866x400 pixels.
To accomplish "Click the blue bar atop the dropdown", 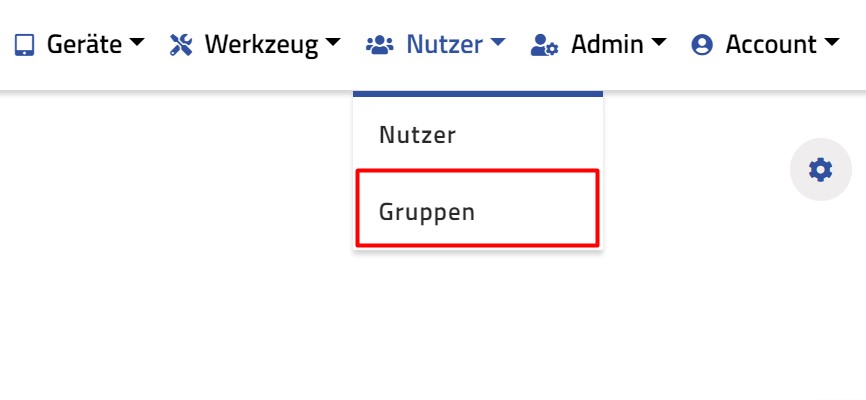I will pos(477,94).
